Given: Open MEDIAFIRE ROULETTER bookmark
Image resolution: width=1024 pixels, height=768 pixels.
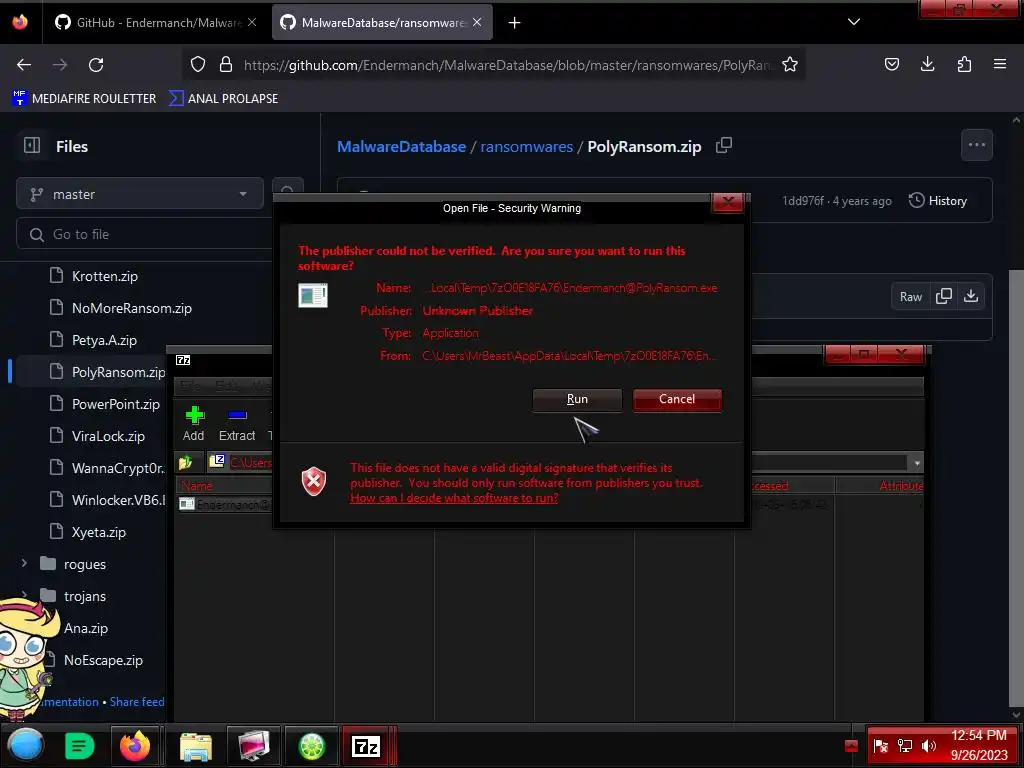Looking at the screenshot, I should pos(84,99).
